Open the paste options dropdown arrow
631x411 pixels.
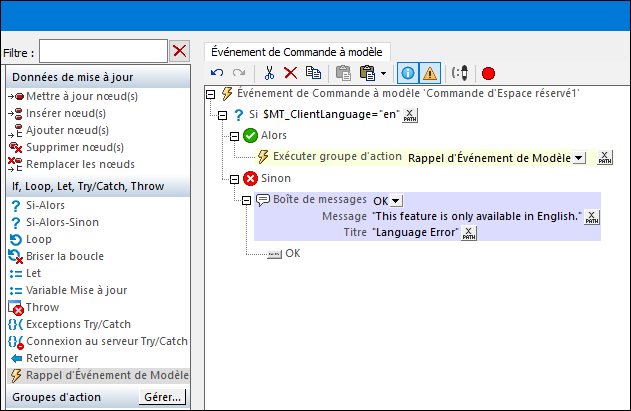(384, 73)
